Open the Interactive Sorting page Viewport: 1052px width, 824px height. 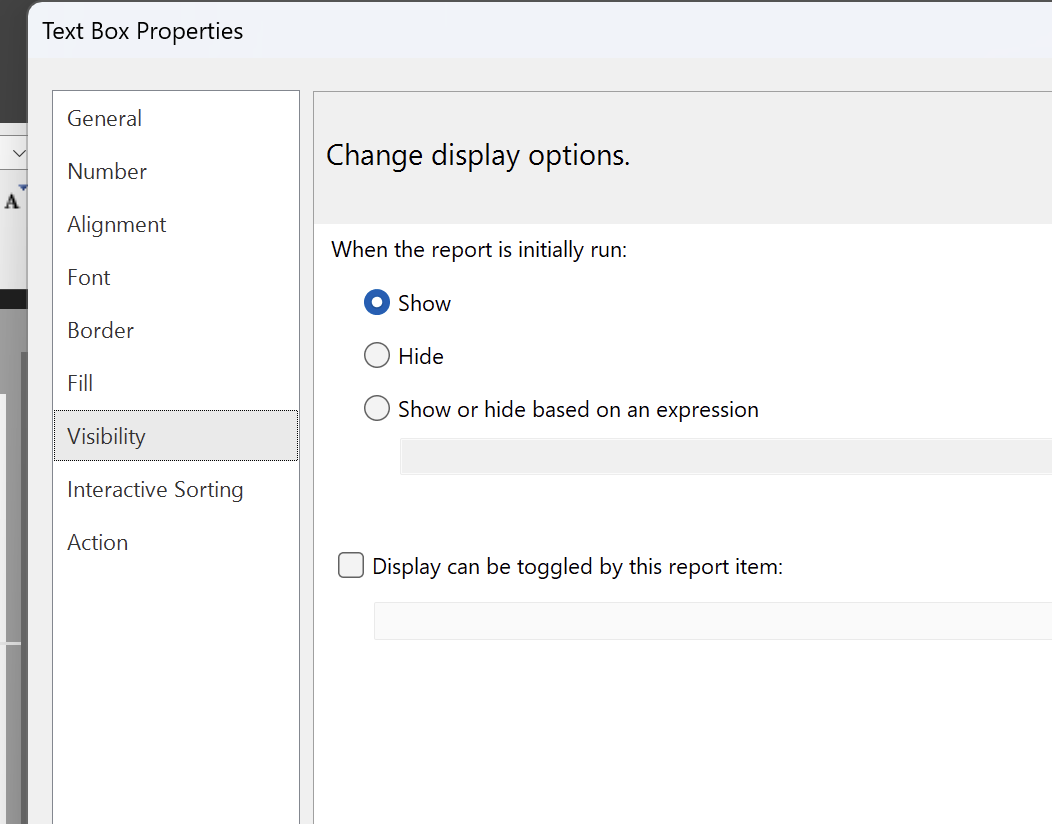[155, 489]
